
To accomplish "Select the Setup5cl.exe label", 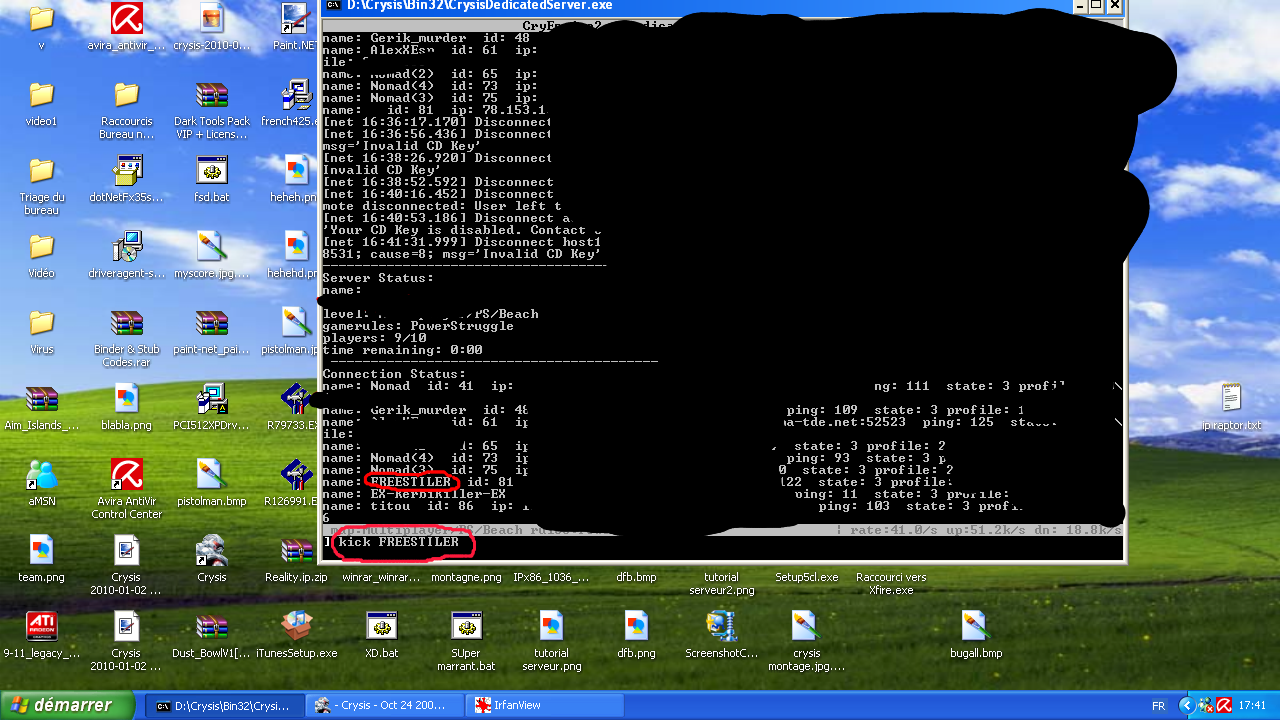I will coord(806,577).
